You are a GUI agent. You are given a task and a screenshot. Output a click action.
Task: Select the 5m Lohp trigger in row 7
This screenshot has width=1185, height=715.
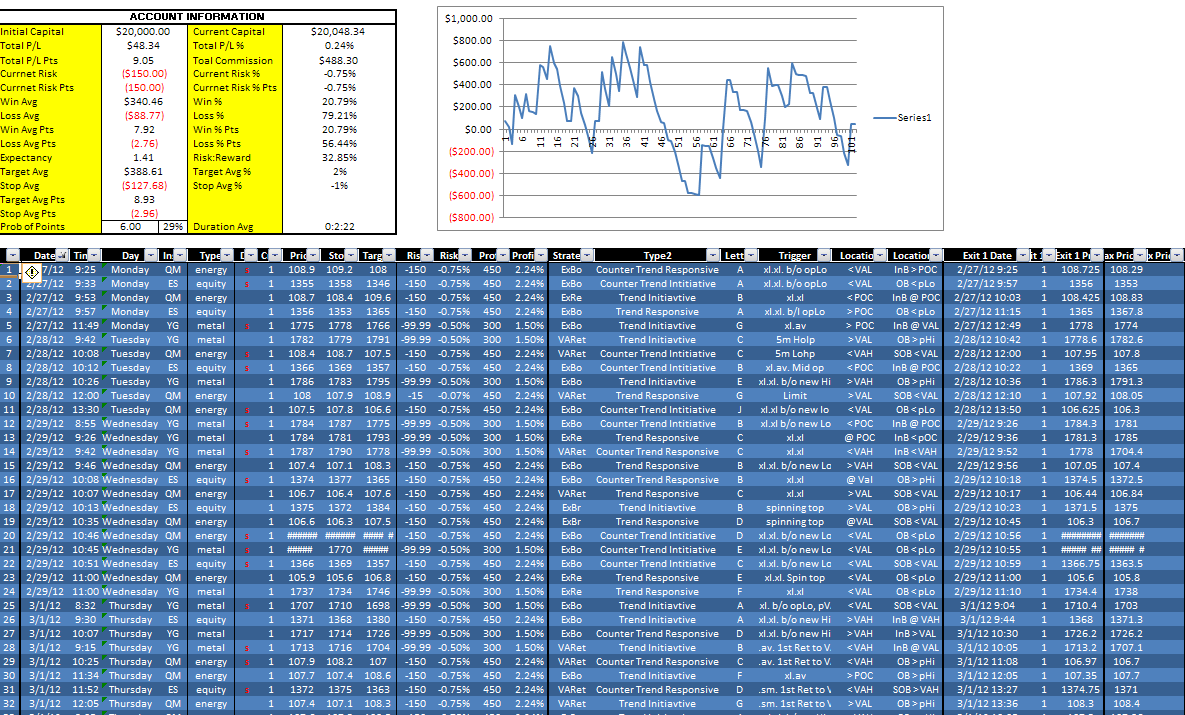click(794, 354)
